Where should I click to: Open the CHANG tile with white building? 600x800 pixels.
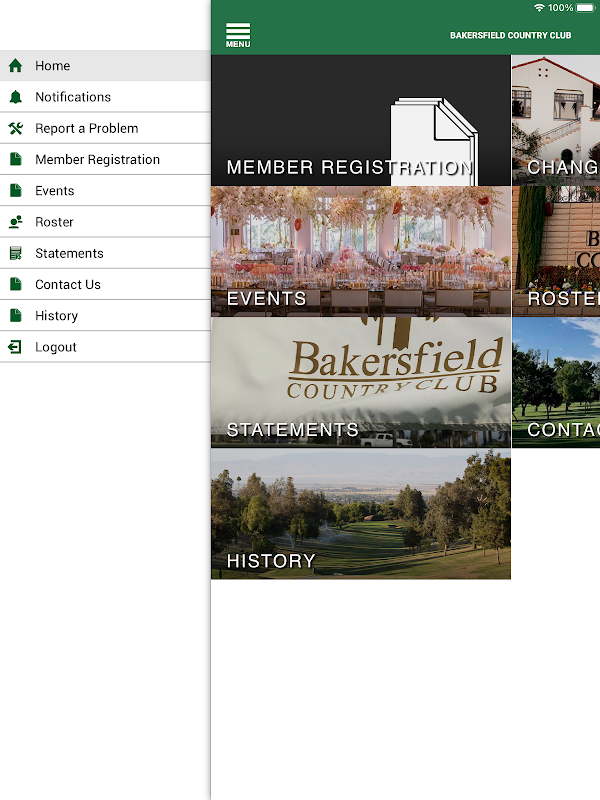(556, 120)
